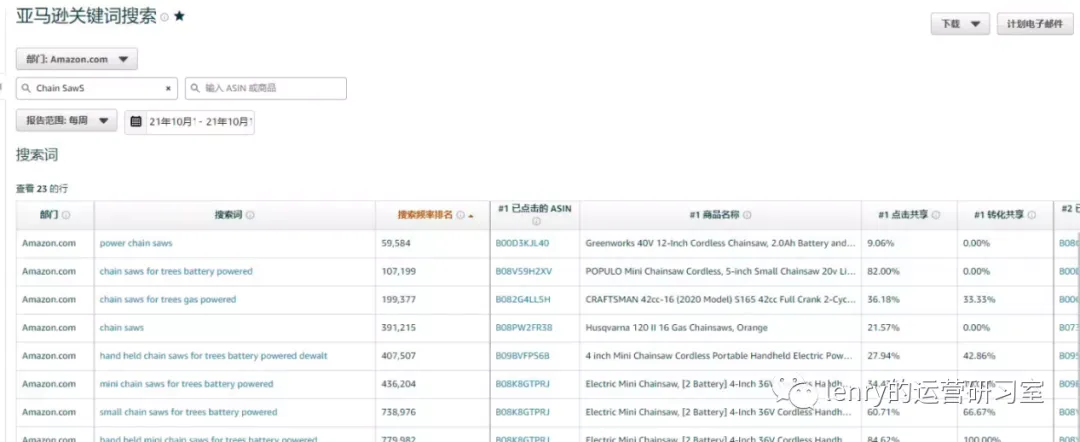
Task: Open the power chain saws search term link
Action: point(136,243)
